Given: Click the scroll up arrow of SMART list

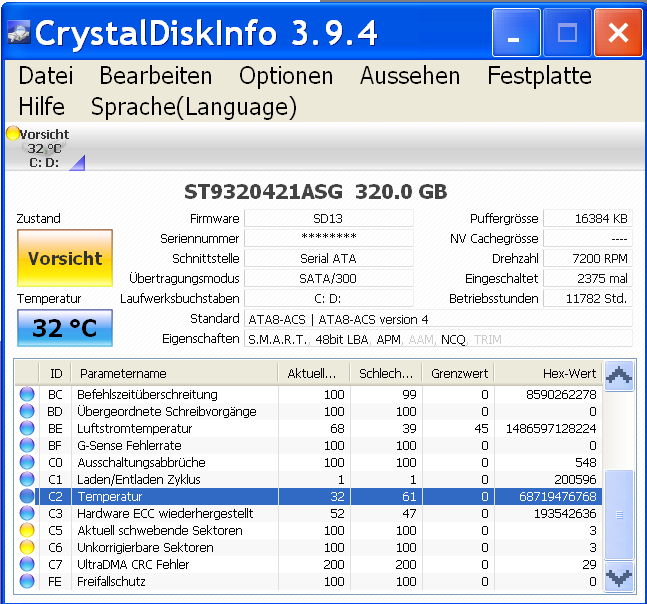Looking at the screenshot, I should [x=619, y=376].
